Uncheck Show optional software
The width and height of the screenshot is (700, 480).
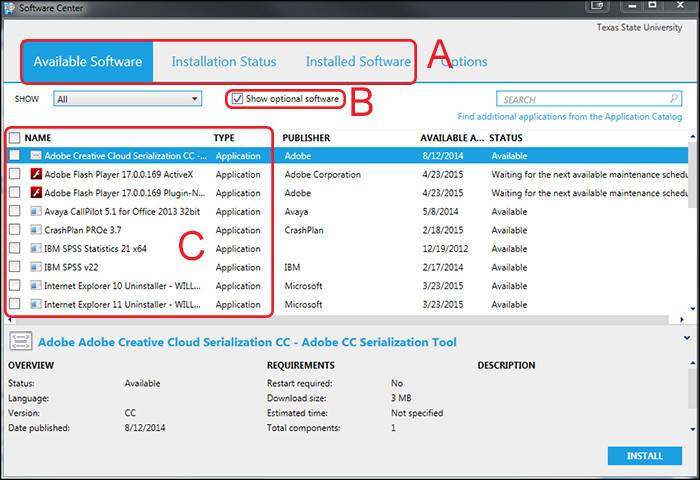point(238,99)
